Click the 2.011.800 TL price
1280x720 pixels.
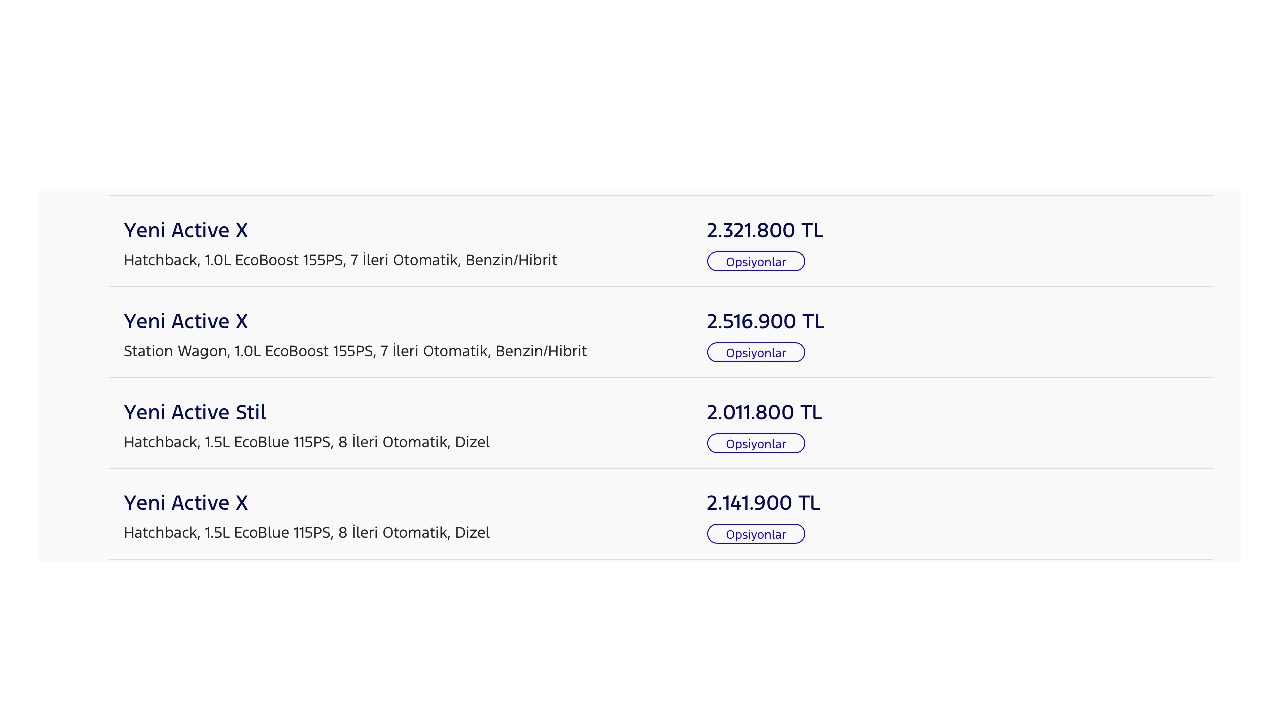[764, 412]
